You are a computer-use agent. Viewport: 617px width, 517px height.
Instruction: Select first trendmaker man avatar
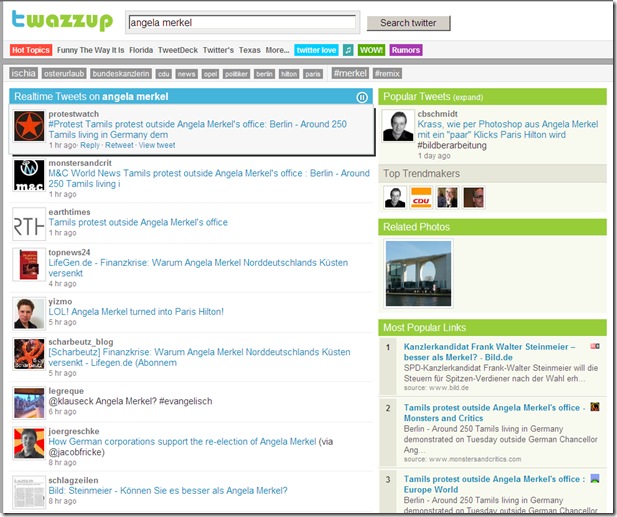395,198
